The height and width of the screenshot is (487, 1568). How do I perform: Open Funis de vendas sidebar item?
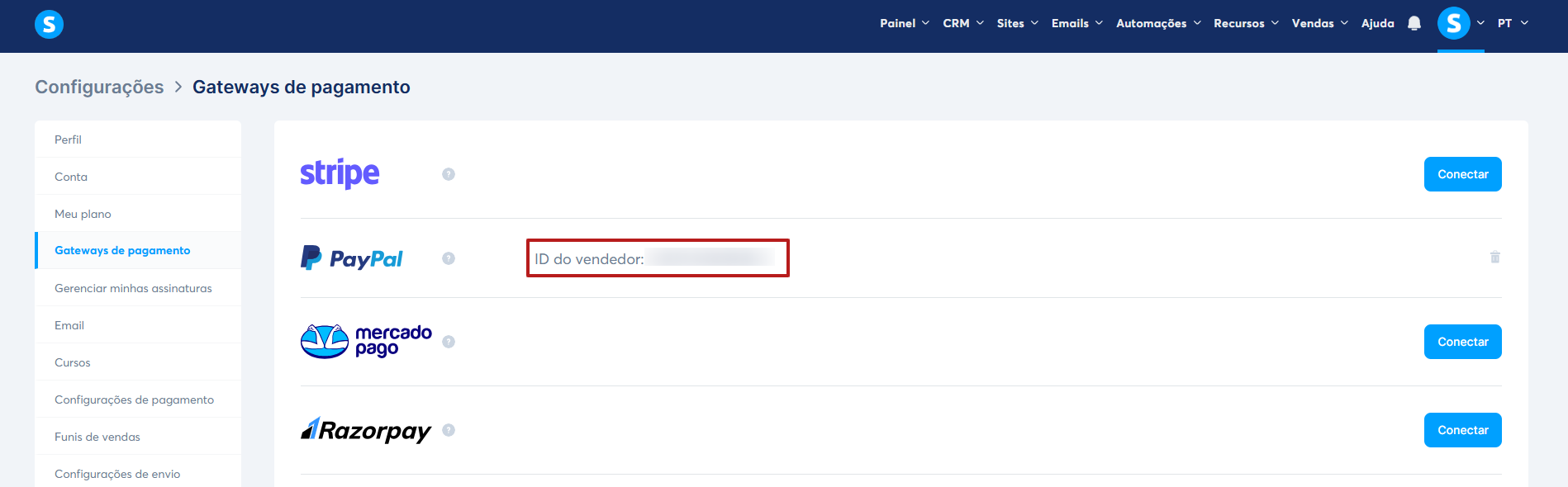(x=138, y=437)
